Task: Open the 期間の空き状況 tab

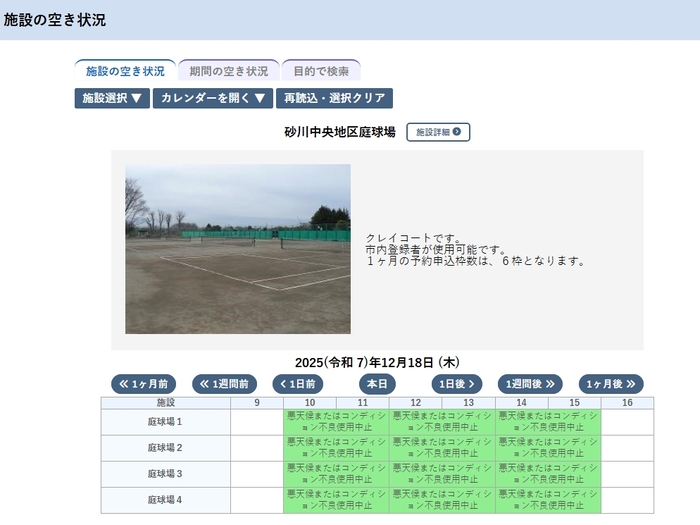Action: click(229, 71)
